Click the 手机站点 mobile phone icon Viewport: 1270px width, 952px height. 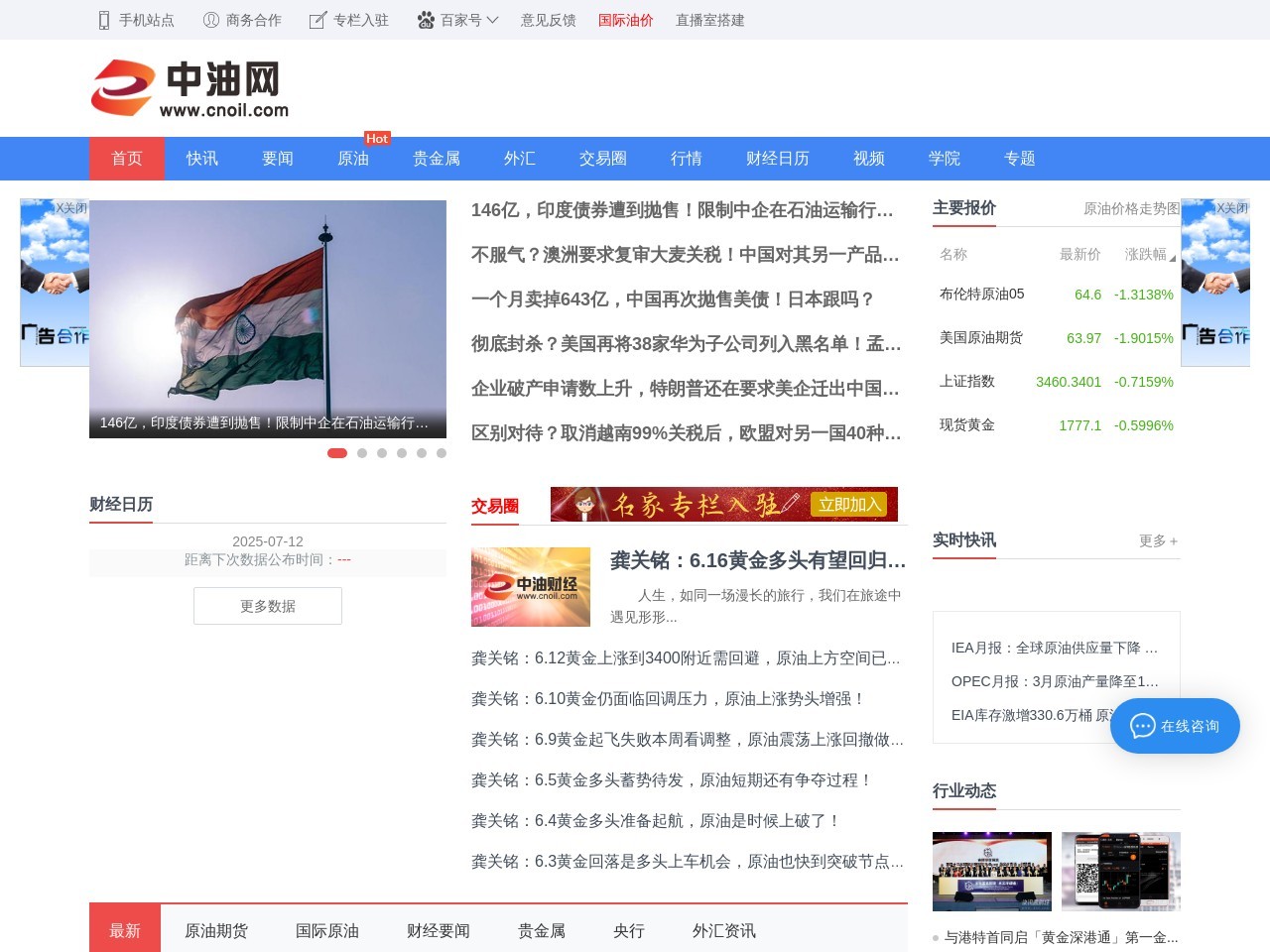pos(102,19)
